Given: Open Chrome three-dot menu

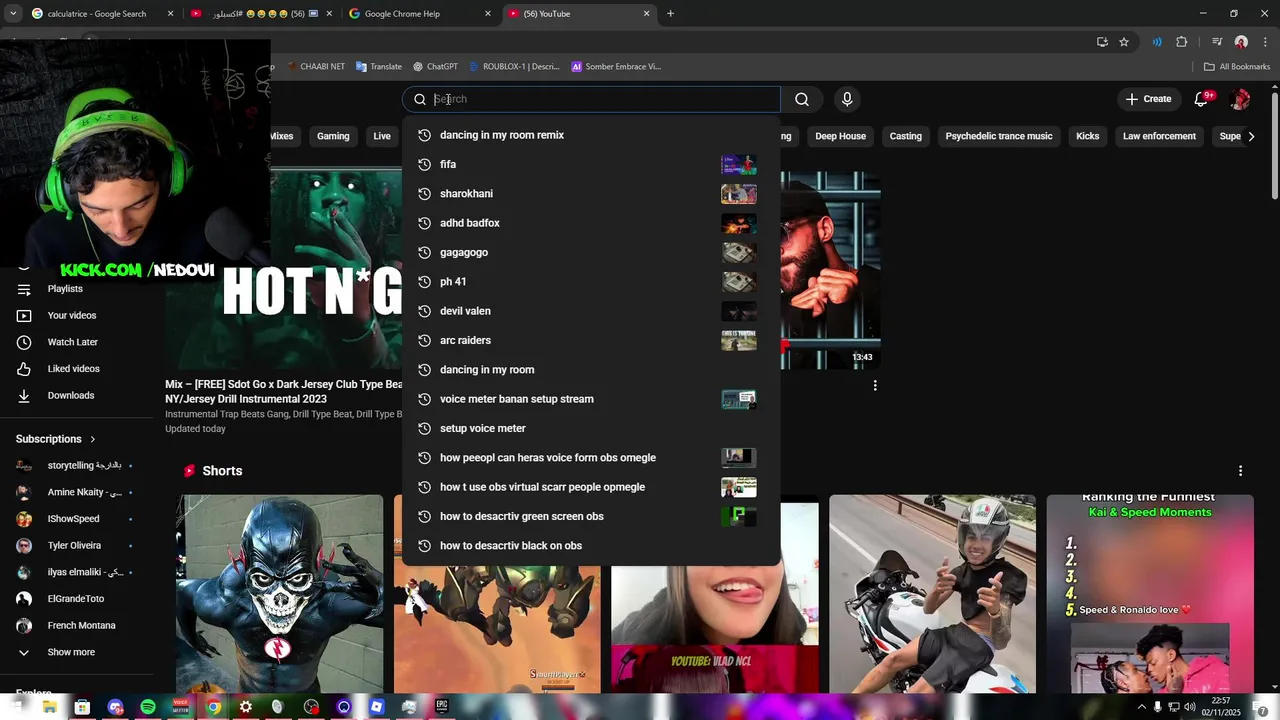Looking at the screenshot, I should coord(1264,42).
